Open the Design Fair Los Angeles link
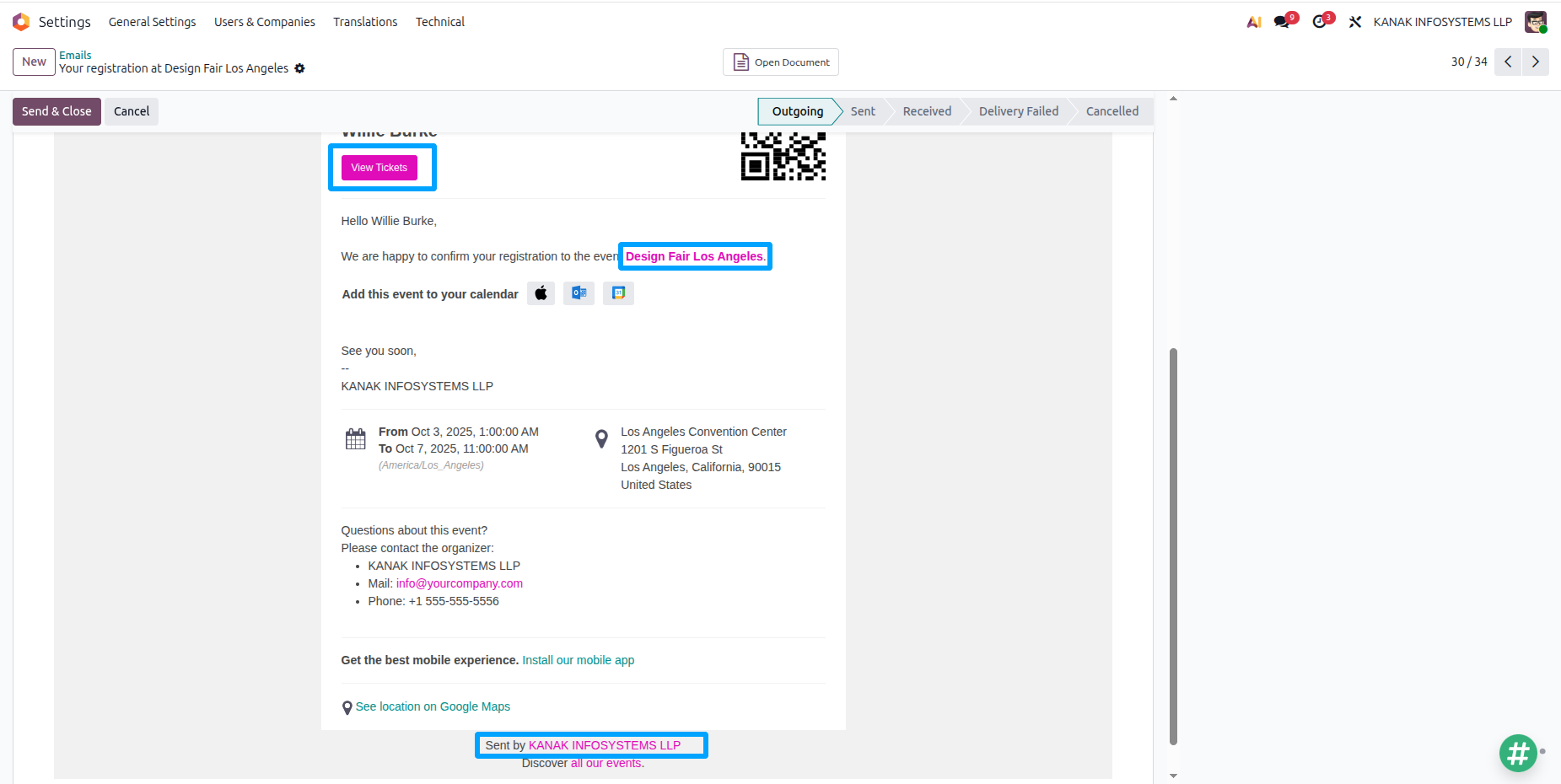The height and width of the screenshot is (784, 1561). pyautogui.click(x=695, y=256)
